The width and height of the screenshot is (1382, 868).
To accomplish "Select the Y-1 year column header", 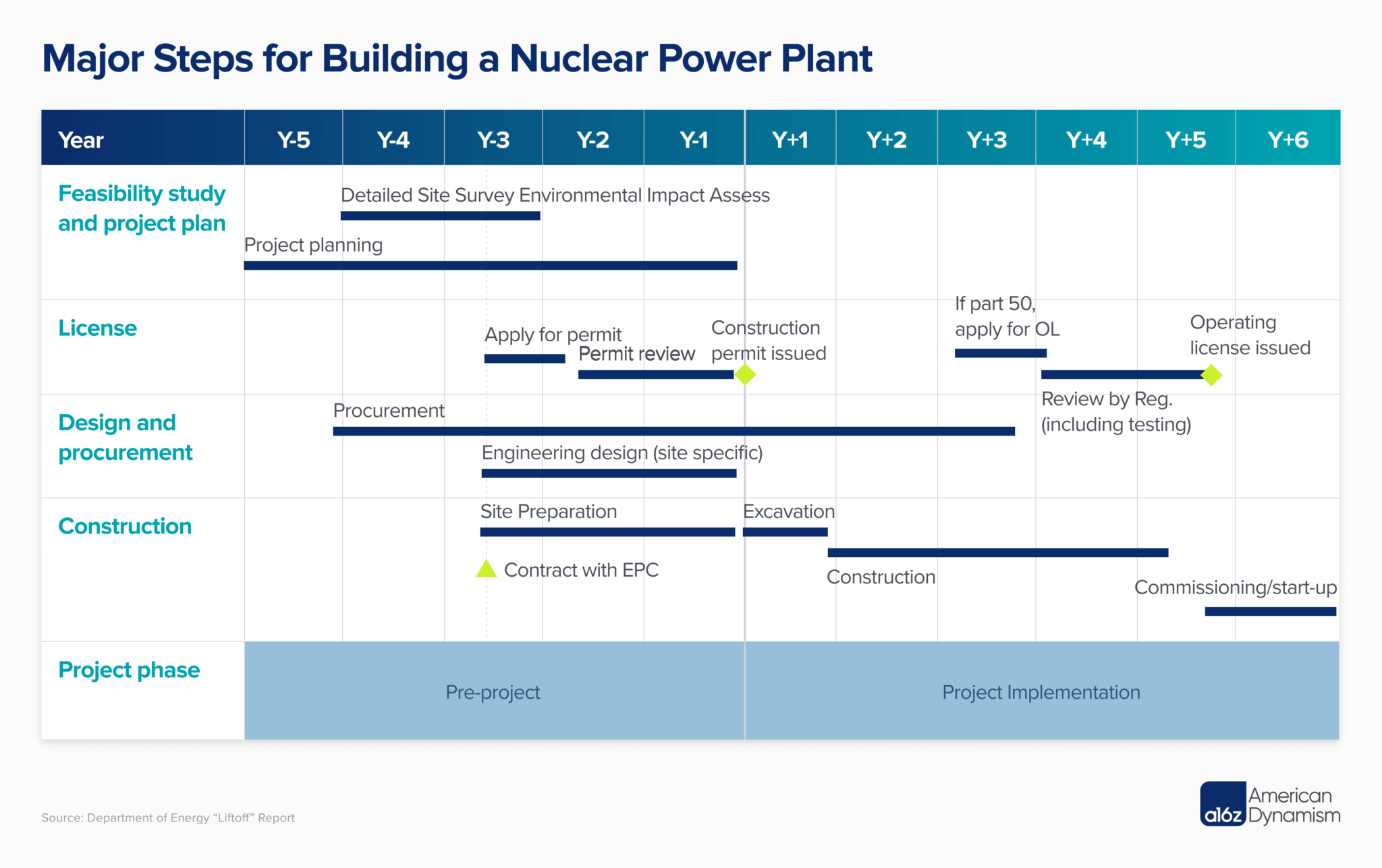I will tap(694, 138).
